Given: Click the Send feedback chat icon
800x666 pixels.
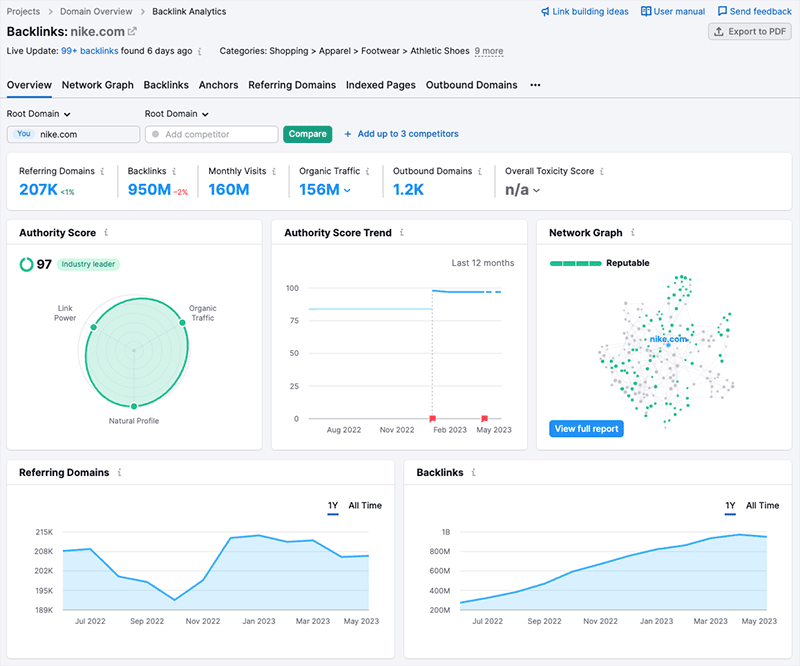Looking at the screenshot, I should [x=722, y=11].
